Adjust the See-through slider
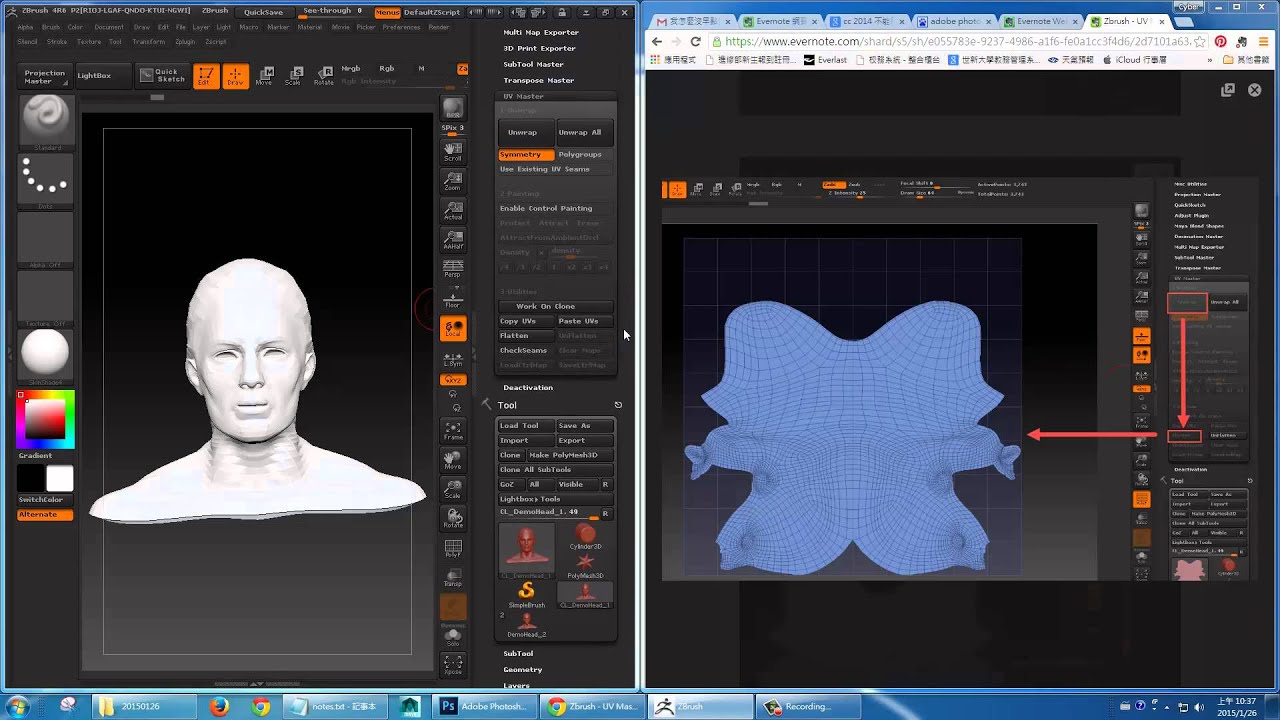1280x720 pixels. click(x=332, y=12)
